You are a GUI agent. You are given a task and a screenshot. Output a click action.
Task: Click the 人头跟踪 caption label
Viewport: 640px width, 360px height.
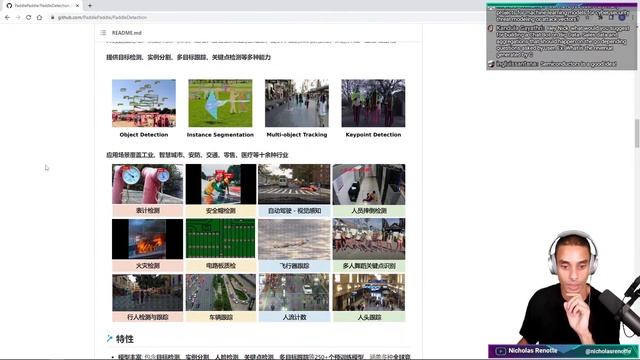click(369, 317)
